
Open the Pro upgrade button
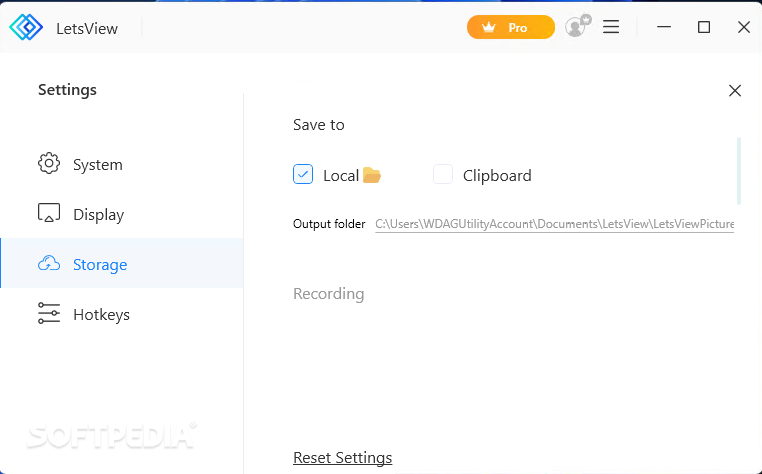[x=510, y=27]
